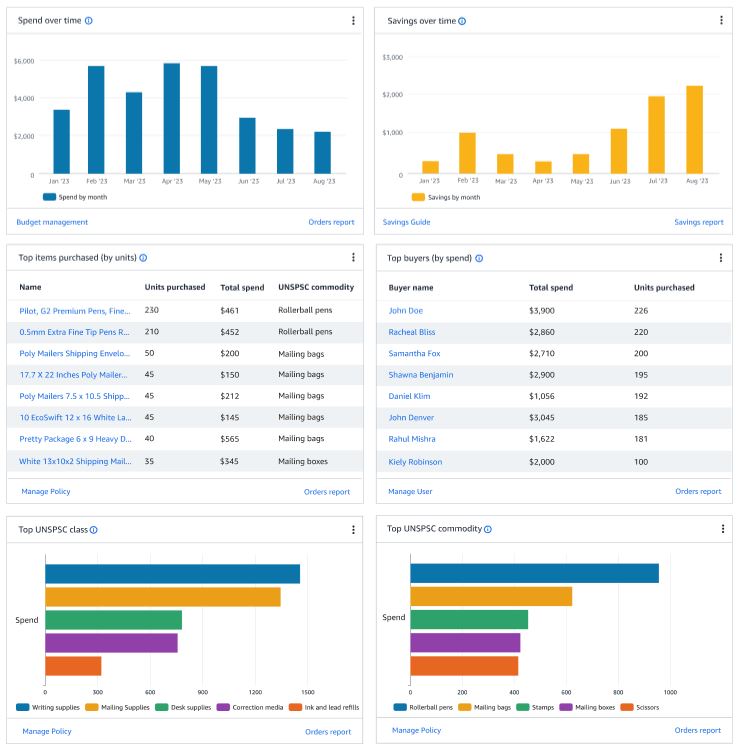Open buyer John Doe
Screen dimensions: 738x751
click(406, 311)
